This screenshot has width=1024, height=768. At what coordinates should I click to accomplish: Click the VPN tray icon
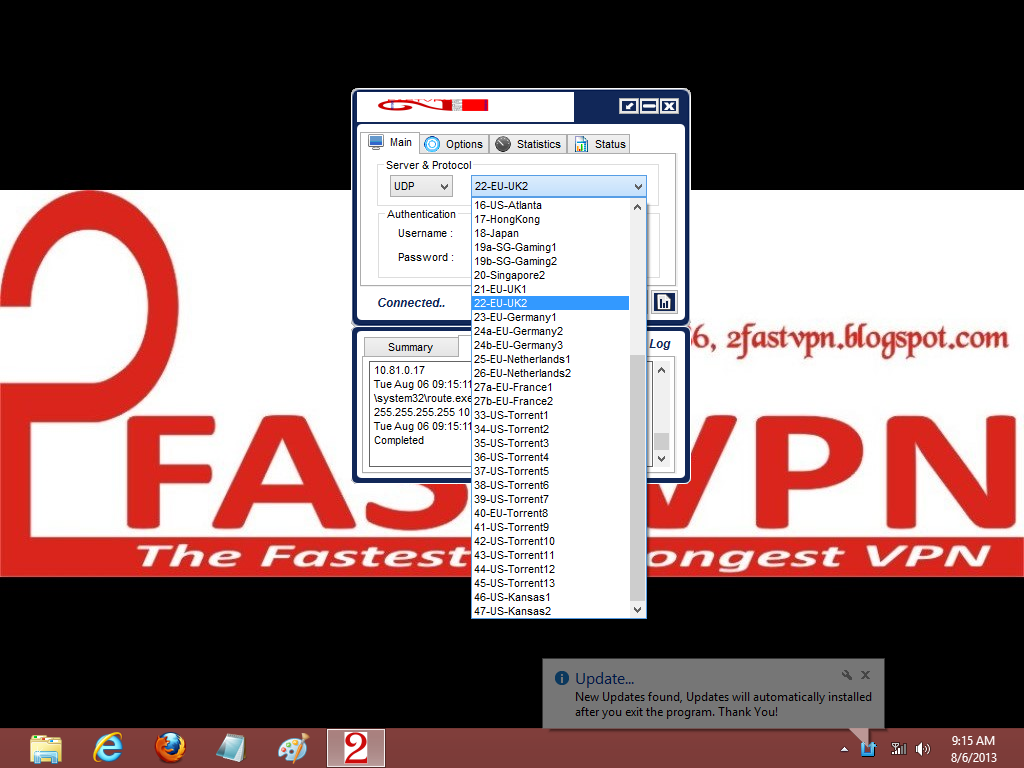click(x=868, y=749)
